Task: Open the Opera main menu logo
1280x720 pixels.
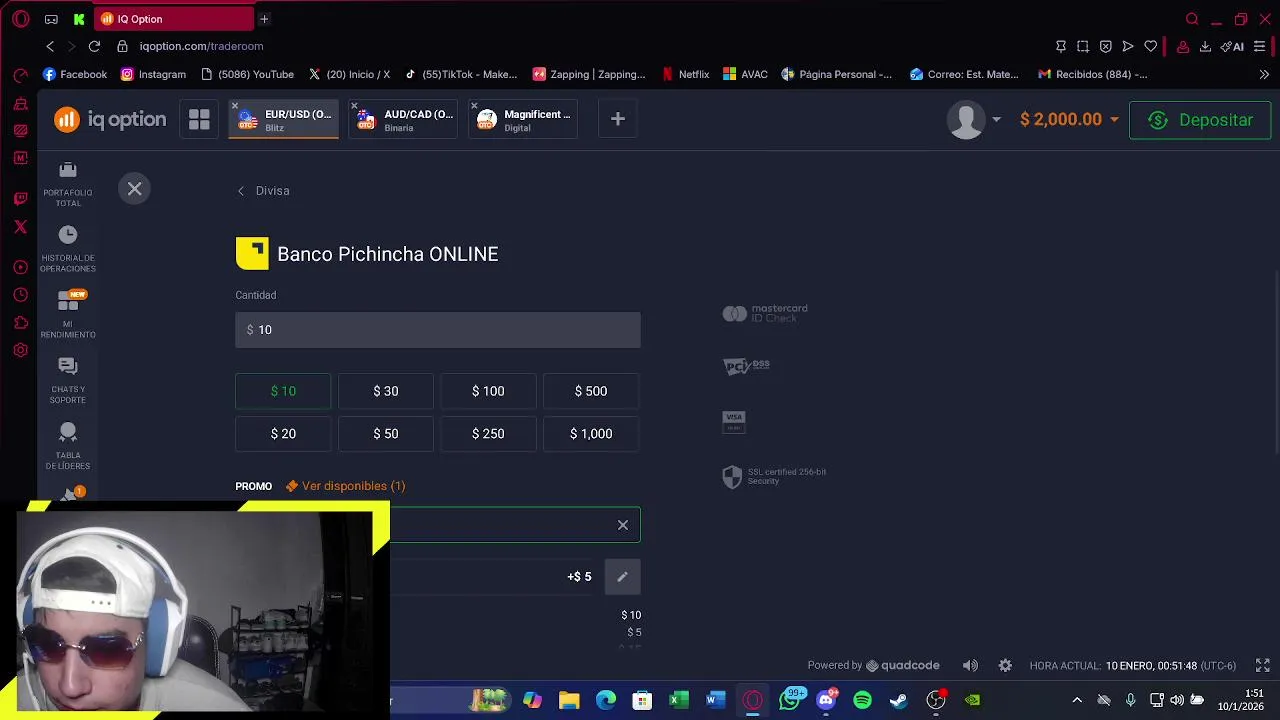Action: click(21, 19)
